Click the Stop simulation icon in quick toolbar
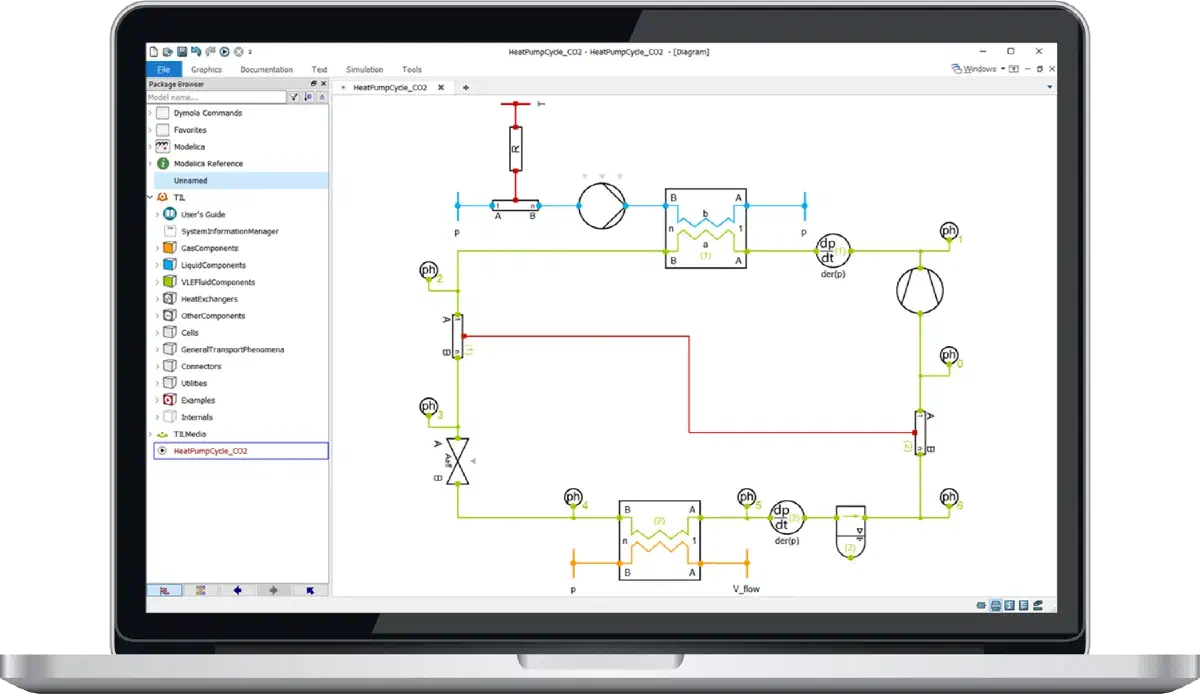Image resolution: width=1200 pixels, height=694 pixels. point(239,51)
